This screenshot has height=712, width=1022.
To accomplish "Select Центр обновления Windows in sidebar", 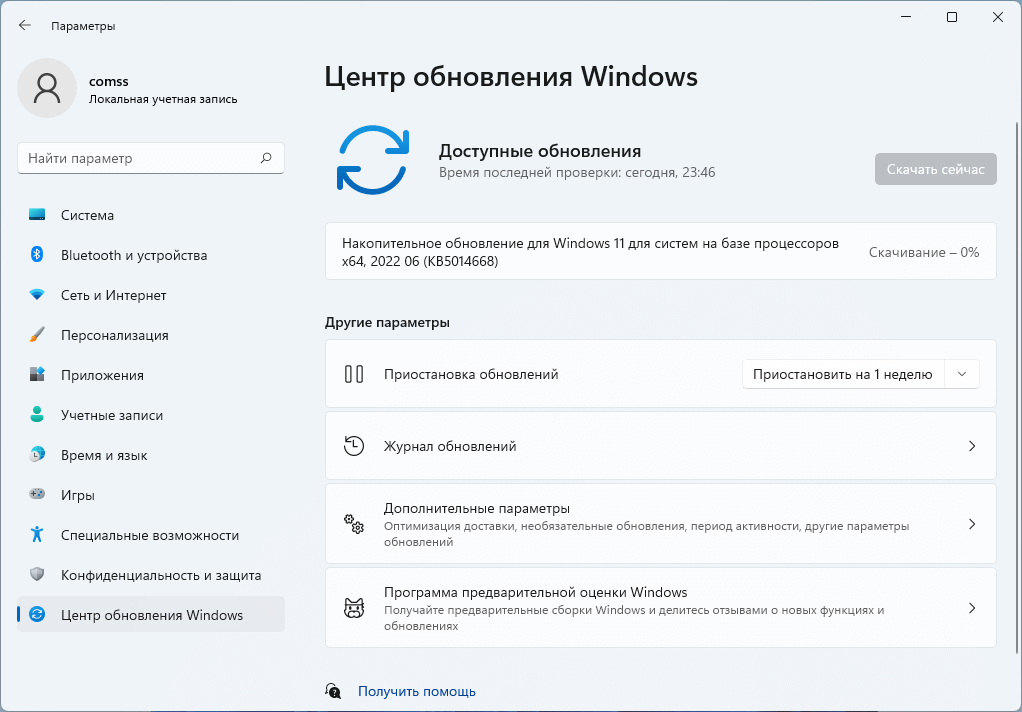I will [151, 615].
